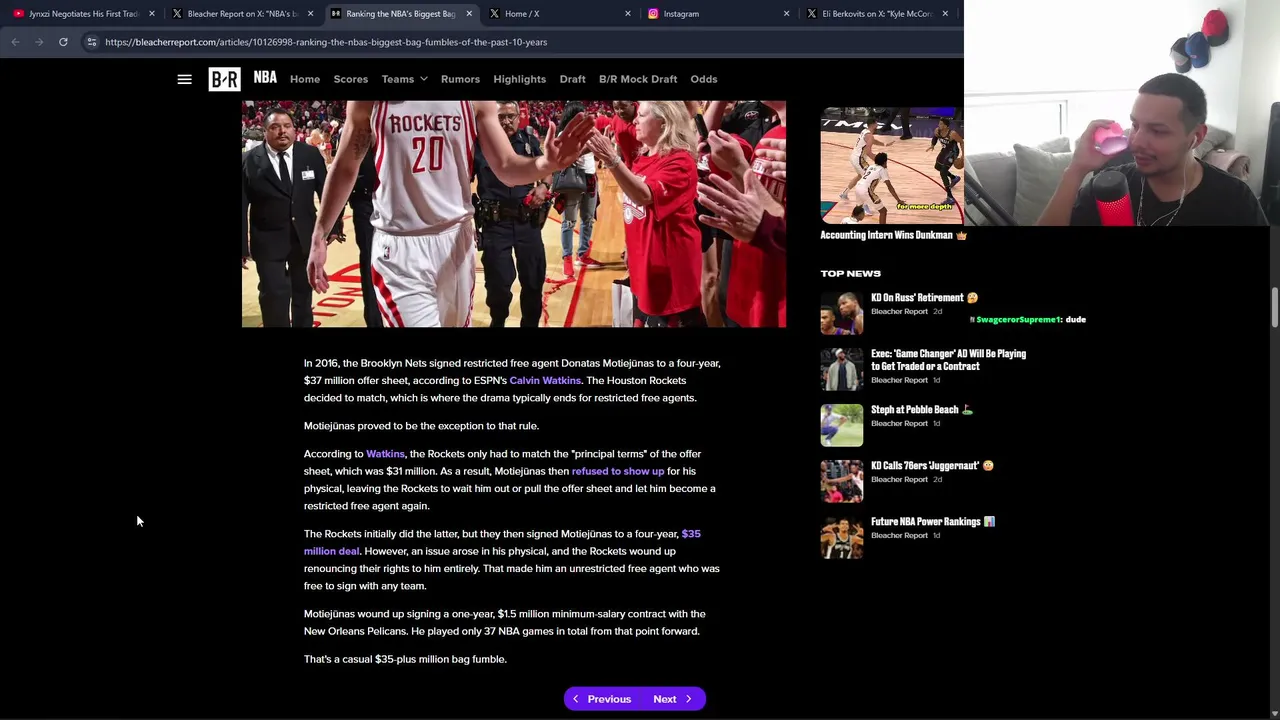Viewport: 1280px width, 720px height.
Task: Click the Future NBA Power Rankings thumbnail
Action: tap(842, 537)
